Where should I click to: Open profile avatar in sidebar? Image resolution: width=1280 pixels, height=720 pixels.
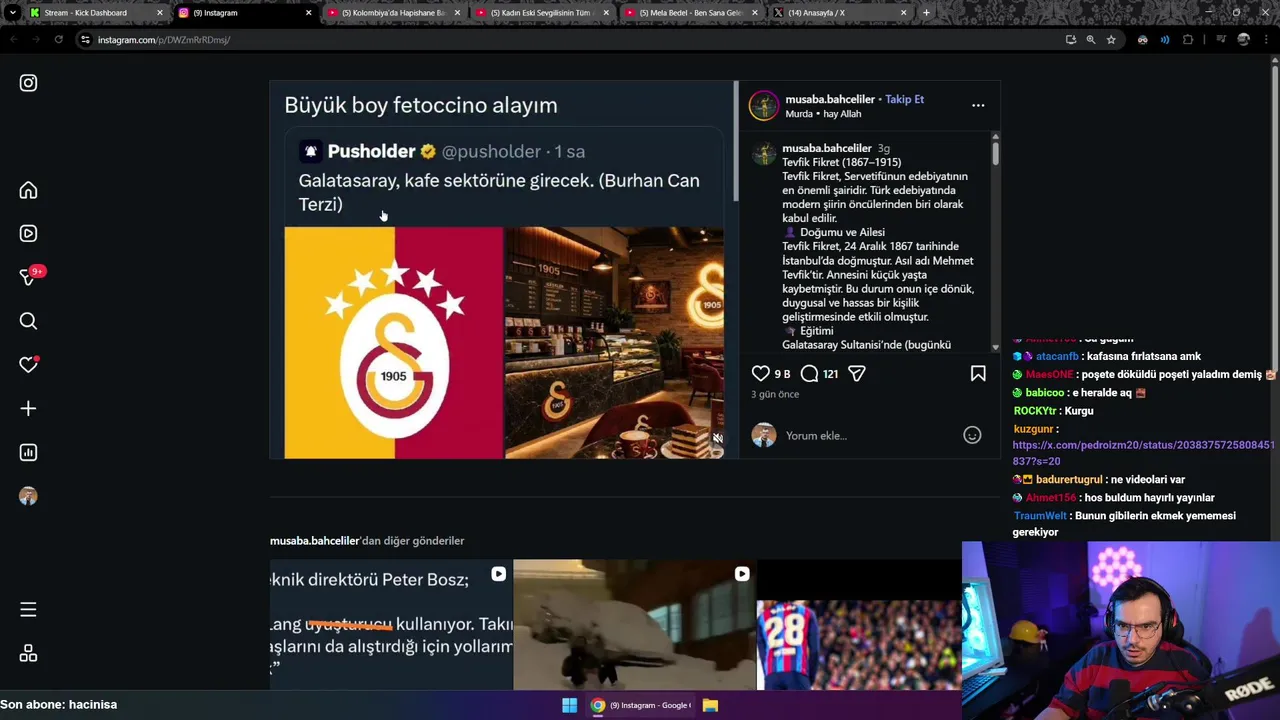28,496
